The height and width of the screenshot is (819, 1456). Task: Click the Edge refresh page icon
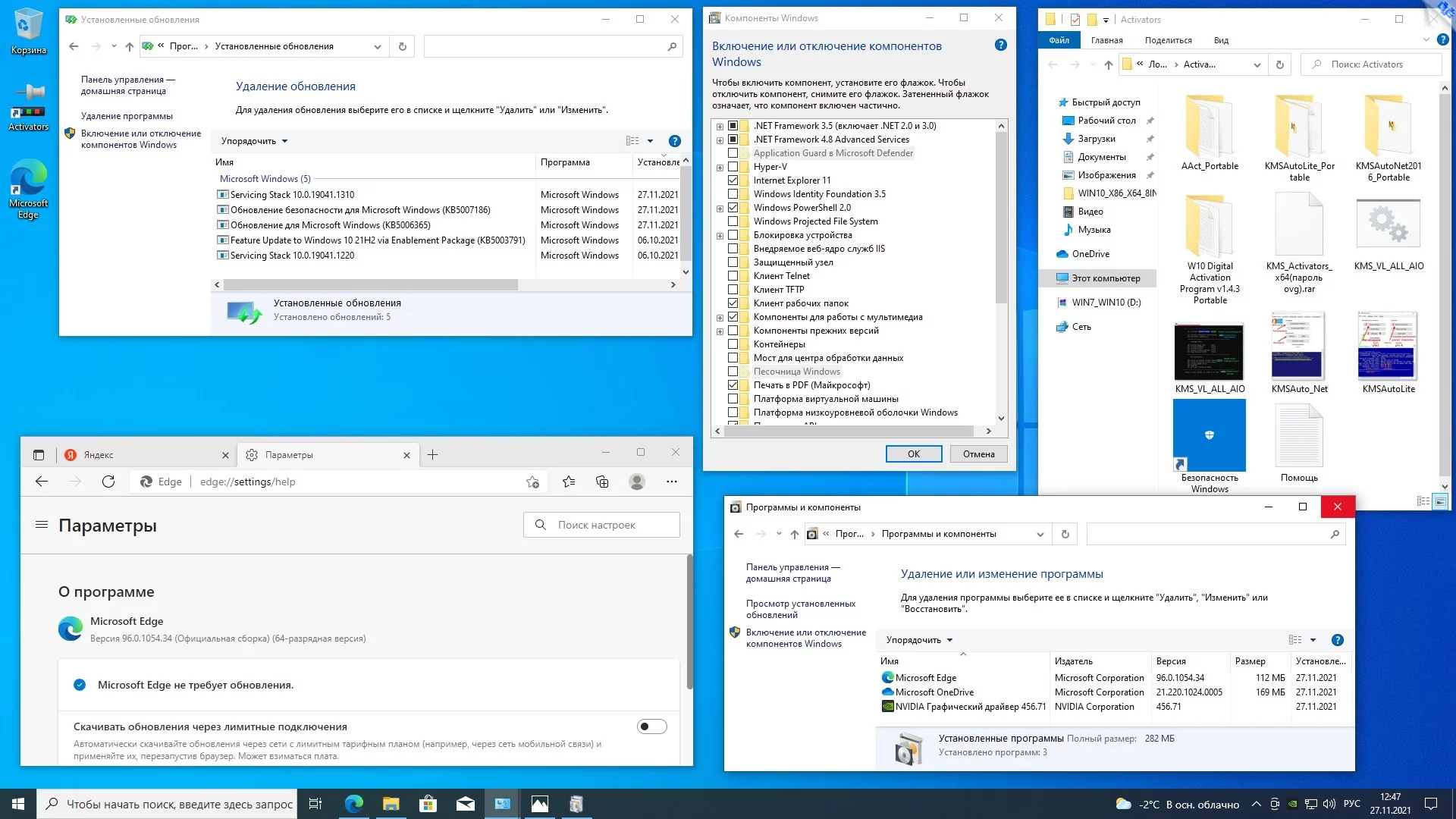coord(108,482)
